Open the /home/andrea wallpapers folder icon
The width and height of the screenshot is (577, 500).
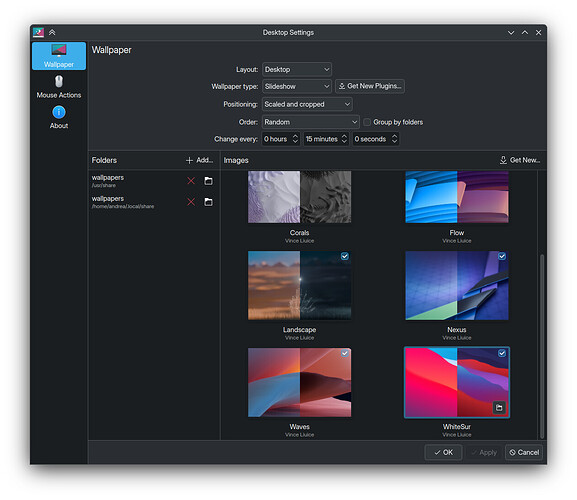[208, 202]
